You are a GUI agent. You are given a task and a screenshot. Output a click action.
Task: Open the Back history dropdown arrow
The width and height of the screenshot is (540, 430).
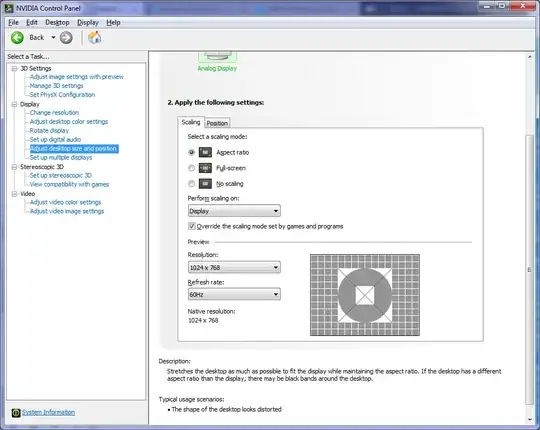[53, 37]
